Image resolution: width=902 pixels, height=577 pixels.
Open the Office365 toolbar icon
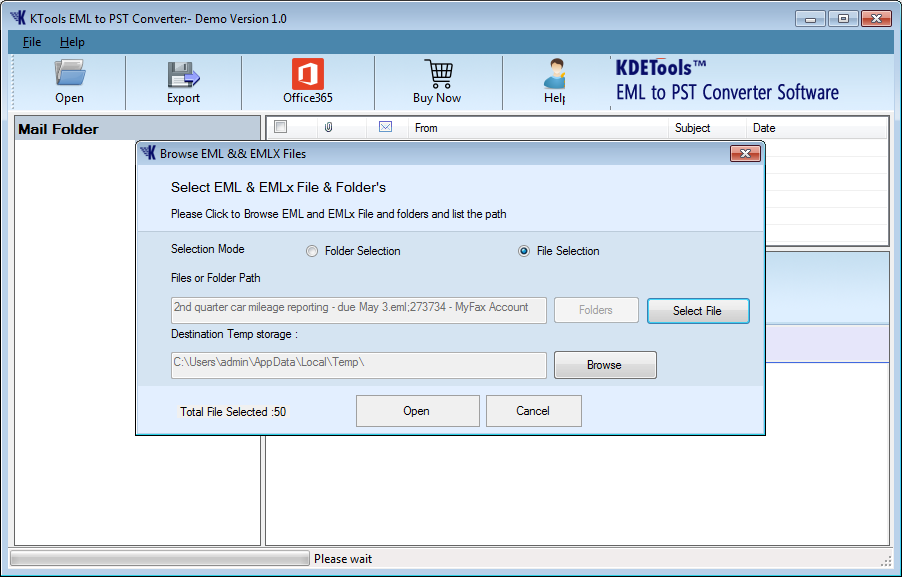307,74
